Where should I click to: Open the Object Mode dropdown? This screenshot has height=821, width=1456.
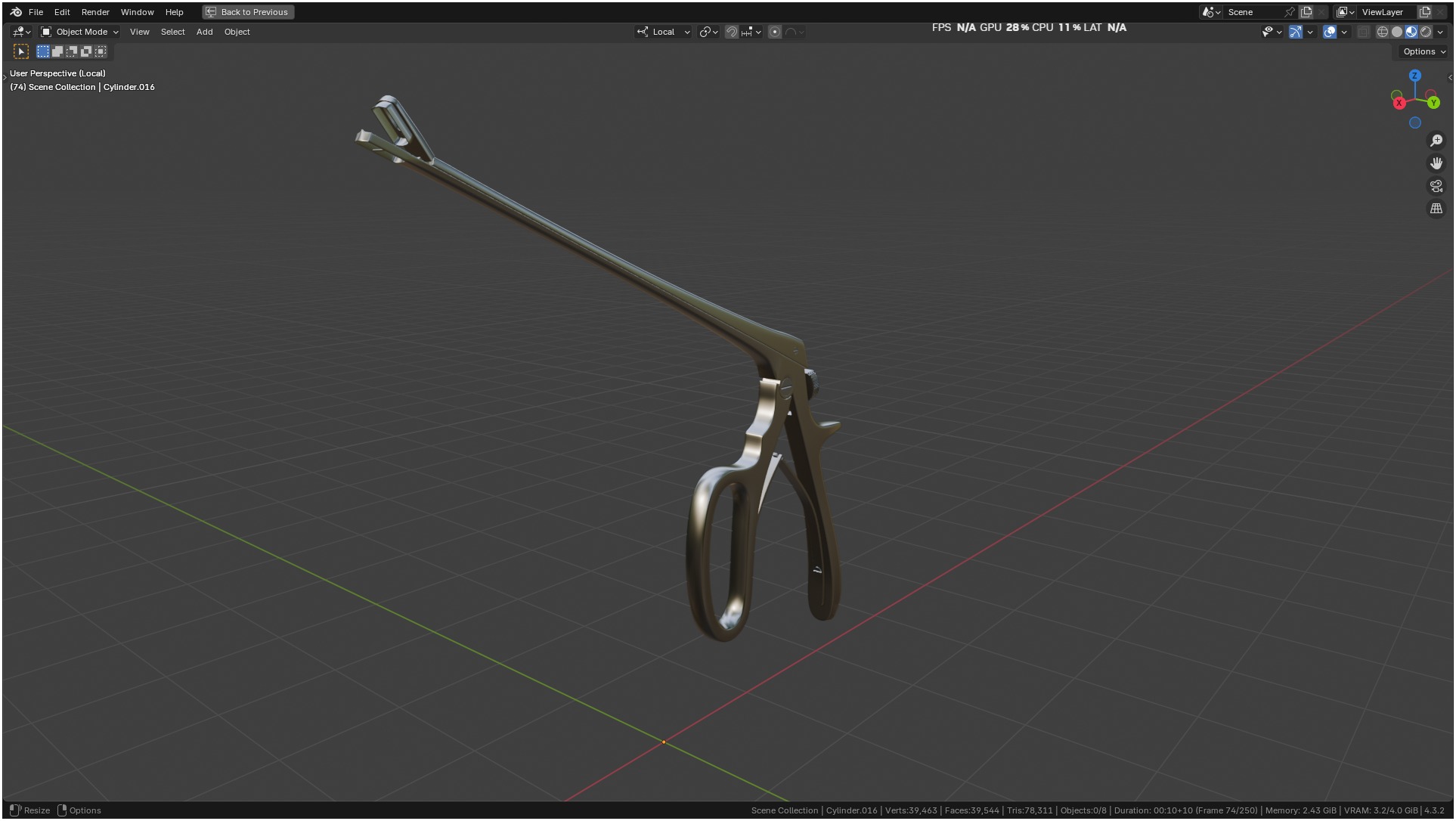click(79, 32)
